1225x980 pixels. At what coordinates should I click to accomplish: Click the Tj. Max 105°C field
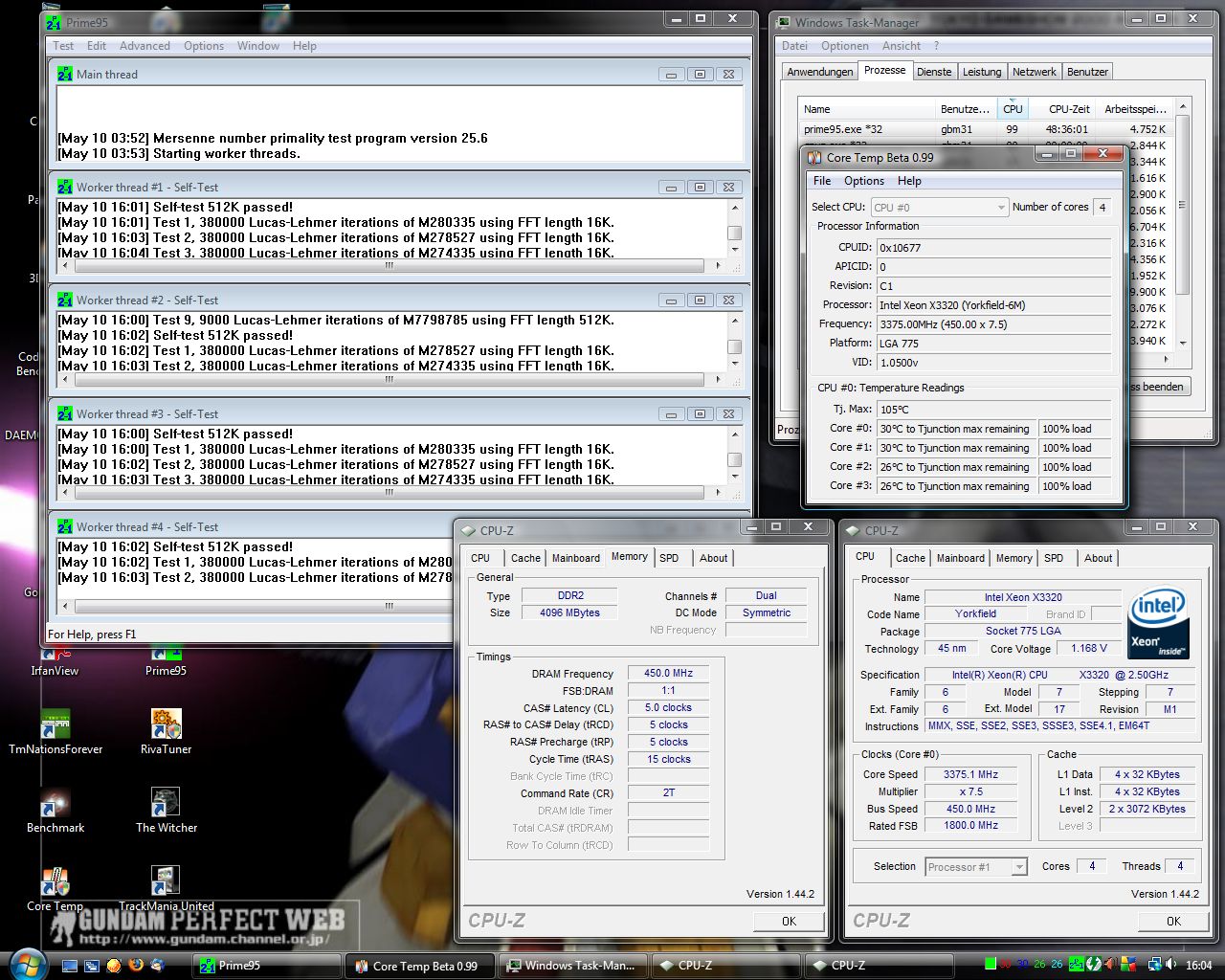993,409
